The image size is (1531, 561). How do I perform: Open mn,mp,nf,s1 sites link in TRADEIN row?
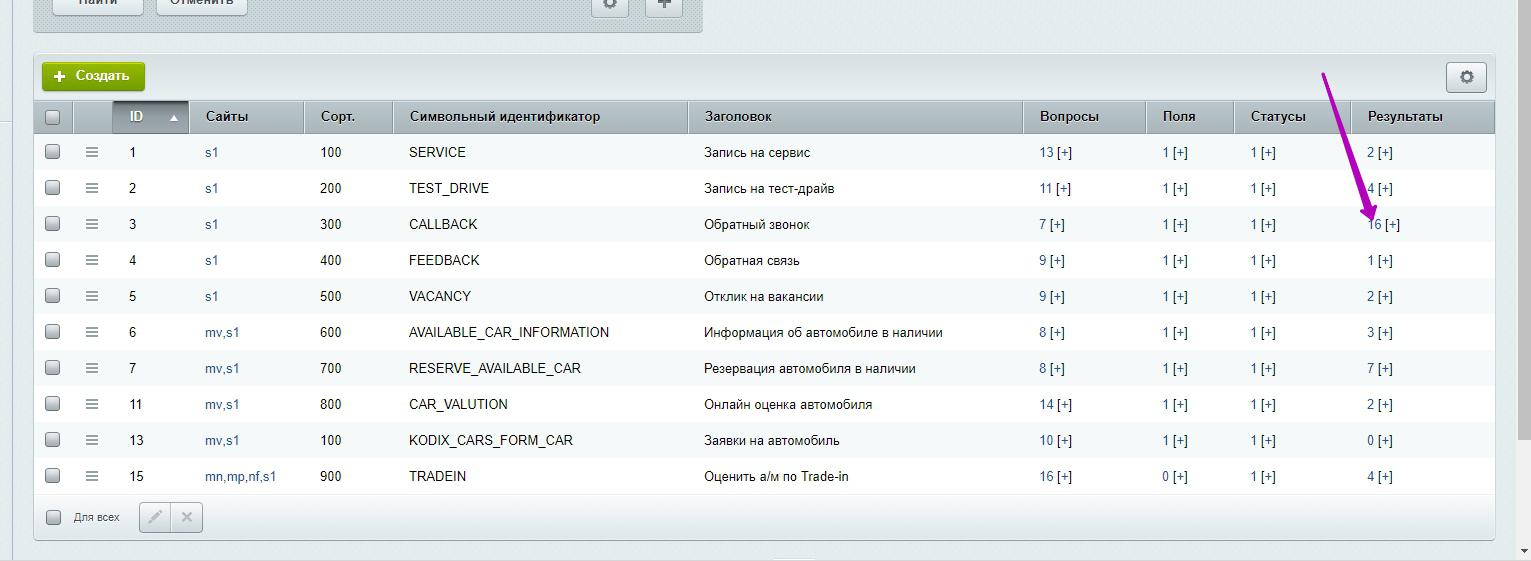(x=240, y=477)
